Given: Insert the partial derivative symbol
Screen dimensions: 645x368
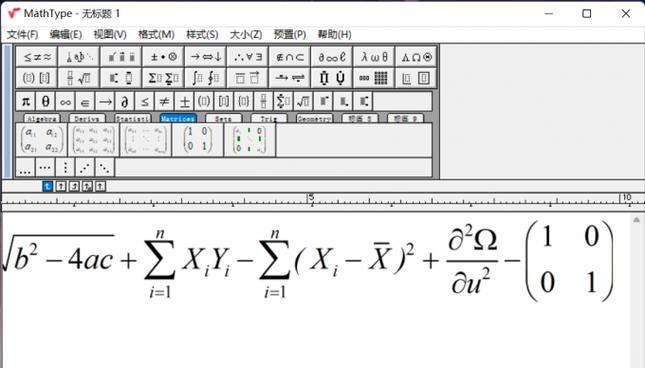Looking at the screenshot, I should coord(125,101).
